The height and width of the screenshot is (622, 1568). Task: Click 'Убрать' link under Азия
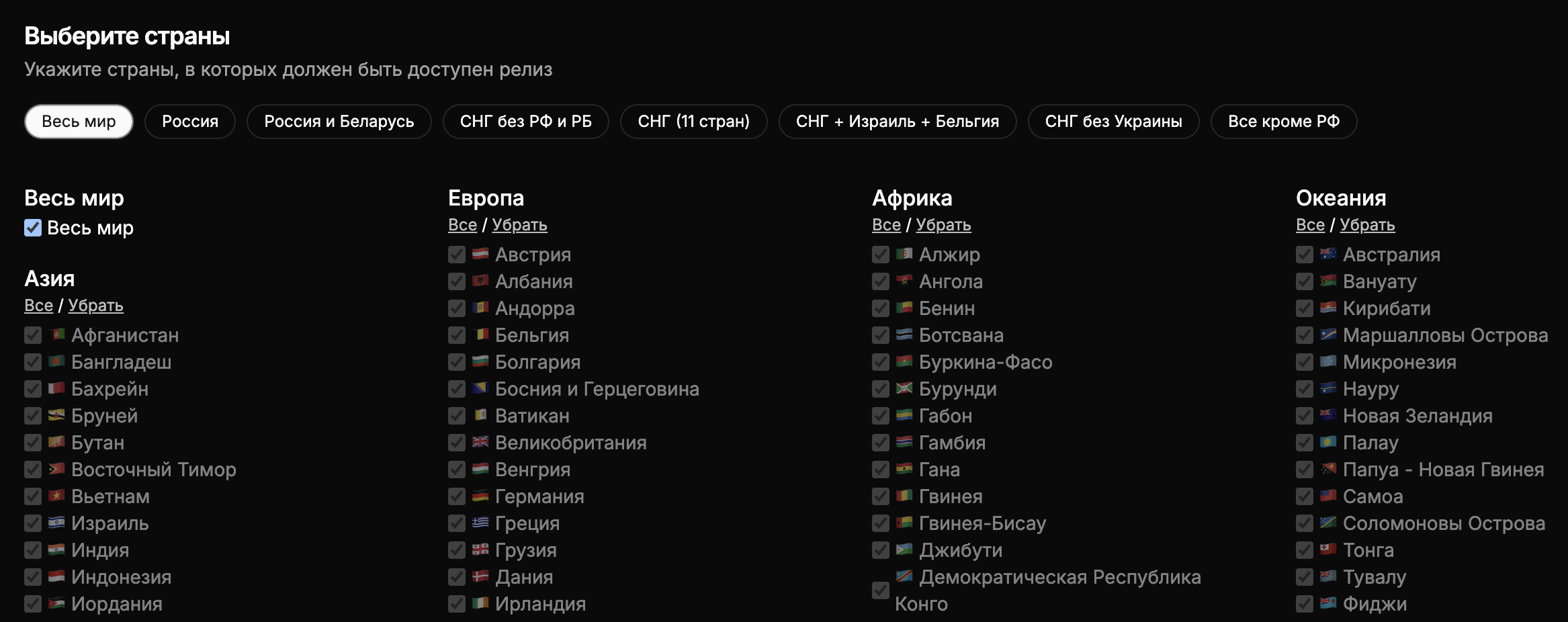pos(95,306)
